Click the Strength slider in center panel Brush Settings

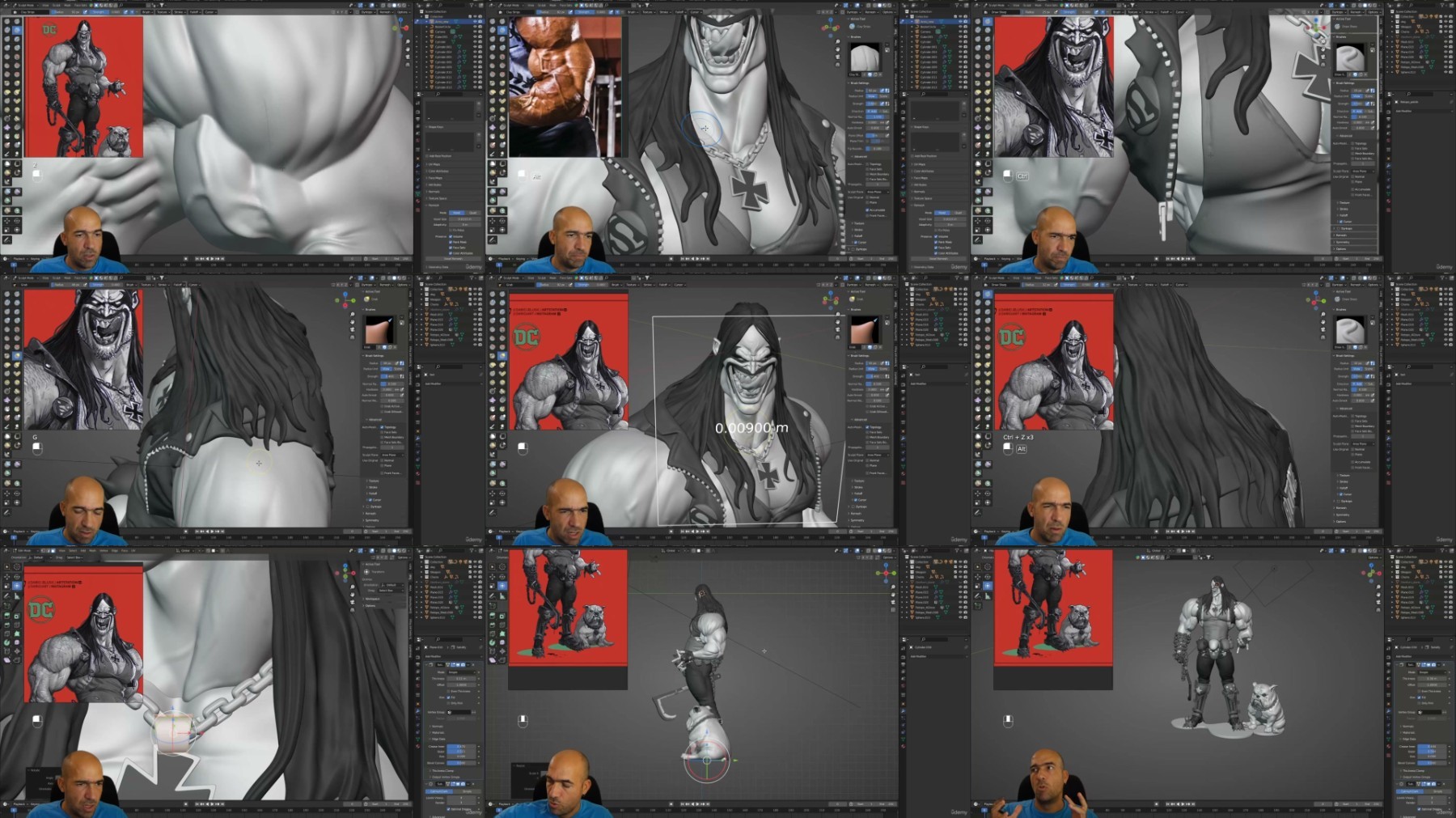pyautogui.click(x=875, y=376)
